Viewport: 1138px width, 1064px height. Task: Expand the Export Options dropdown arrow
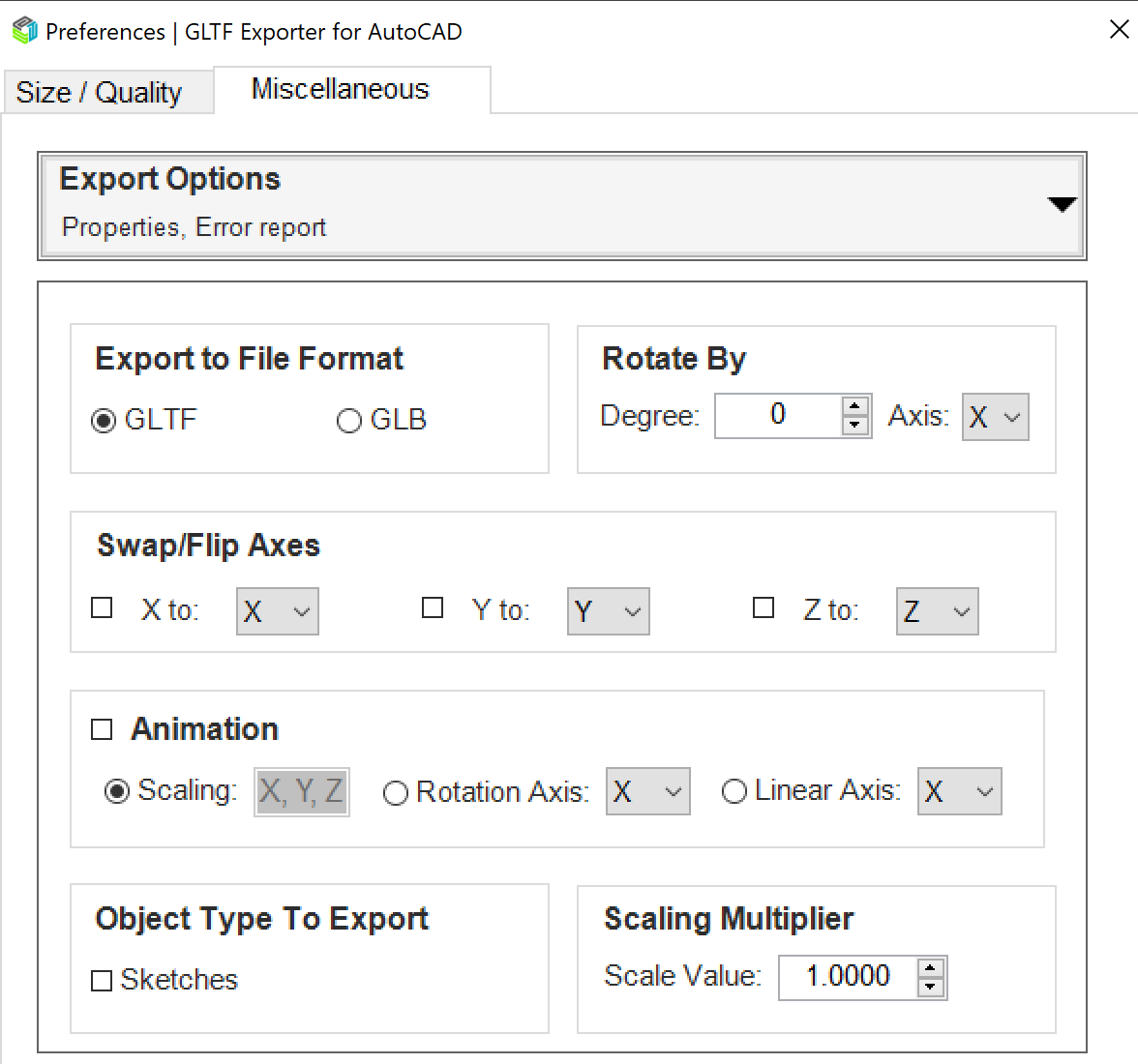[1062, 204]
